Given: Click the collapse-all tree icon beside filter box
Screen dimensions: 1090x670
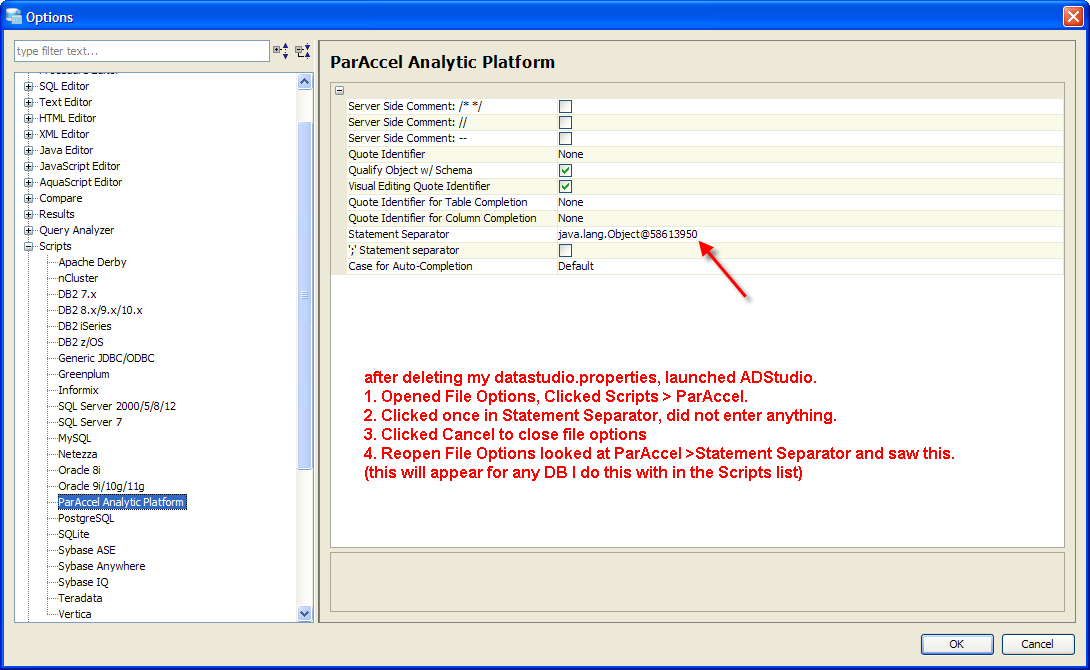Looking at the screenshot, I should point(302,51).
